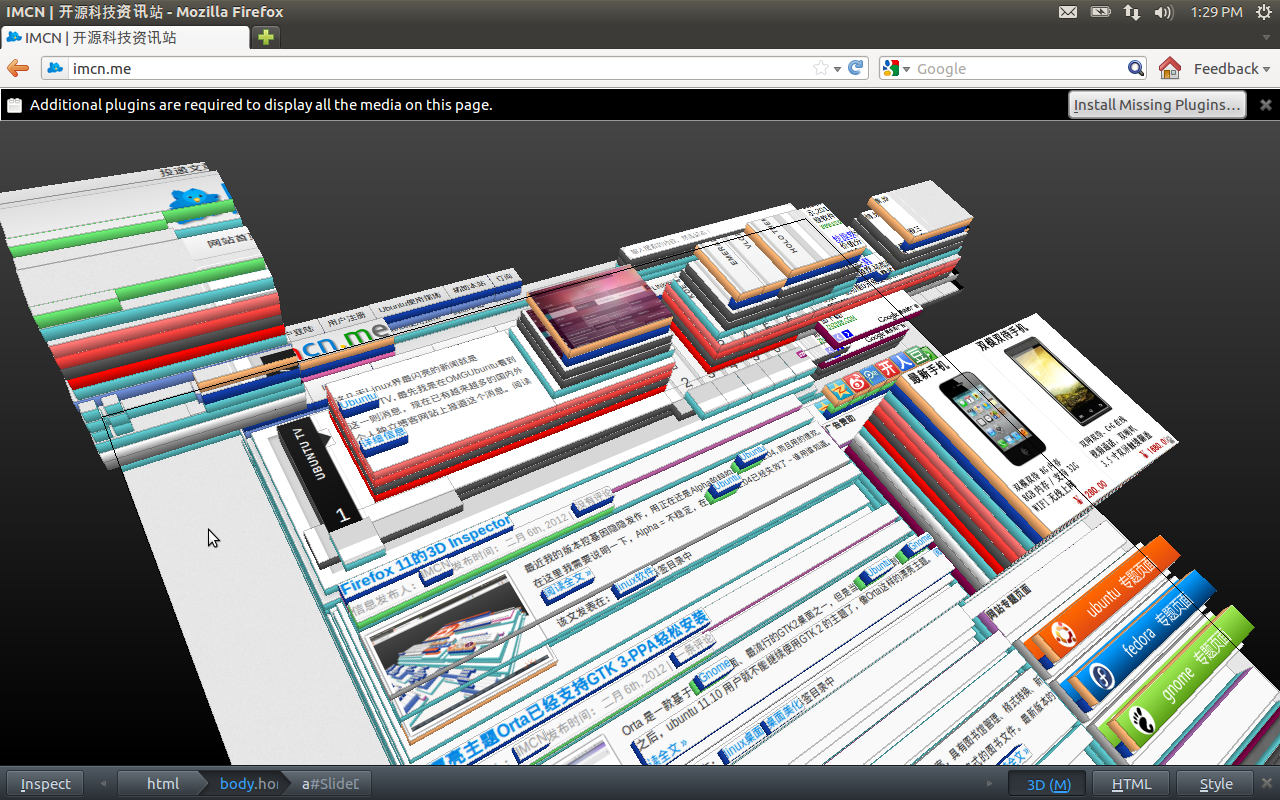Select body.hor breadcrumb node
The image size is (1280, 800).
[x=247, y=784]
